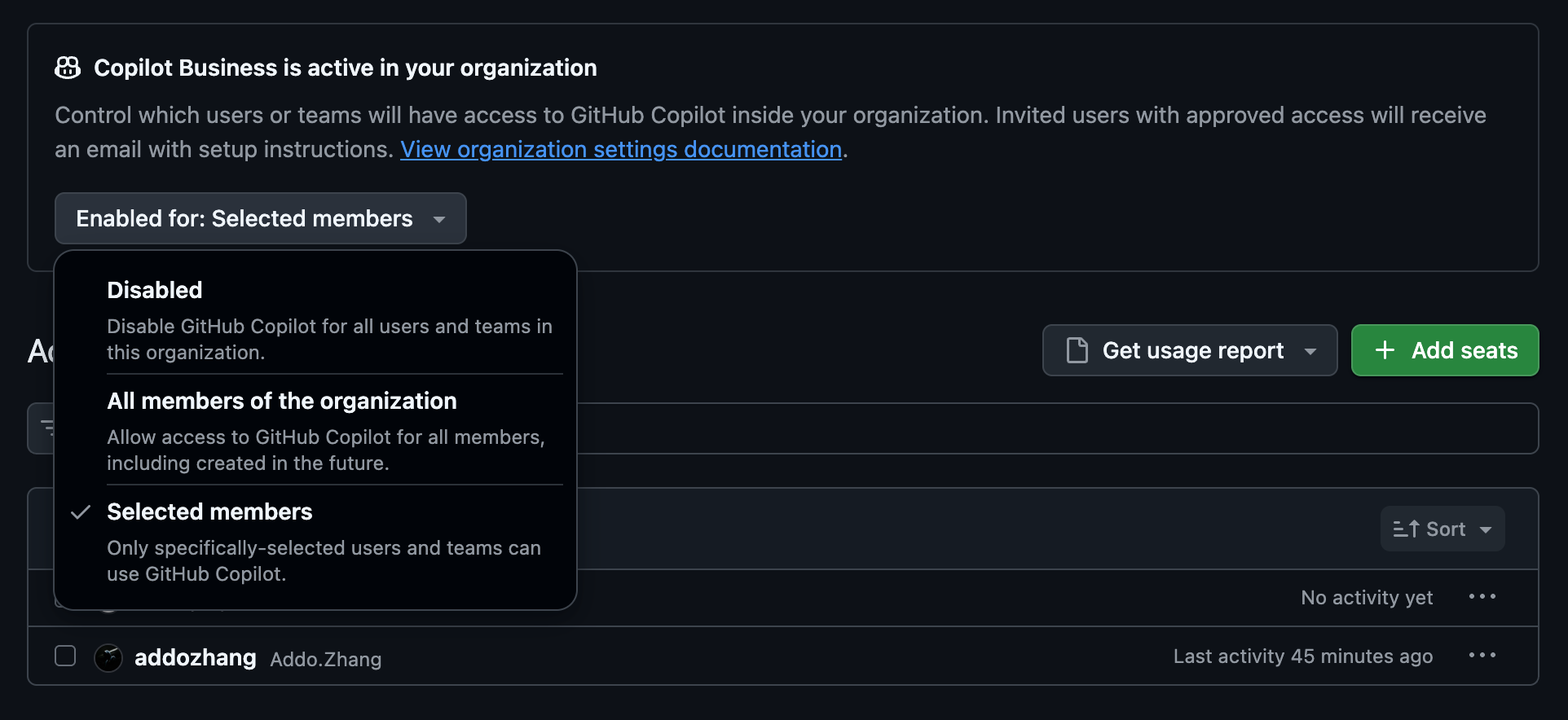Click the checkmark icon beside Selected members
This screenshot has width=1568, height=720.
(80, 512)
